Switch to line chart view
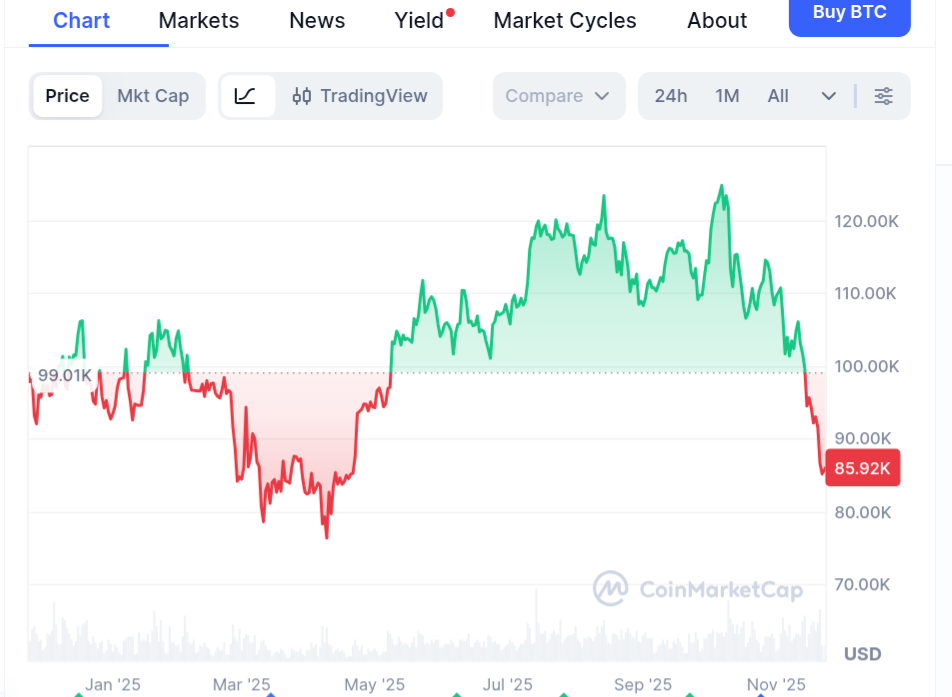952x697 pixels. (x=246, y=96)
